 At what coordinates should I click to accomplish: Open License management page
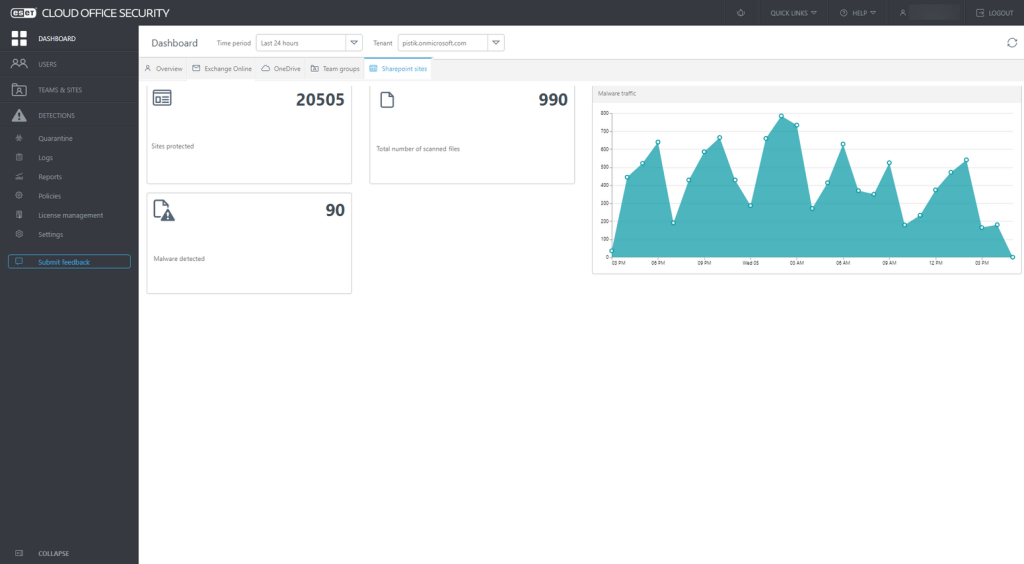pyautogui.click(x=70, y=215)
